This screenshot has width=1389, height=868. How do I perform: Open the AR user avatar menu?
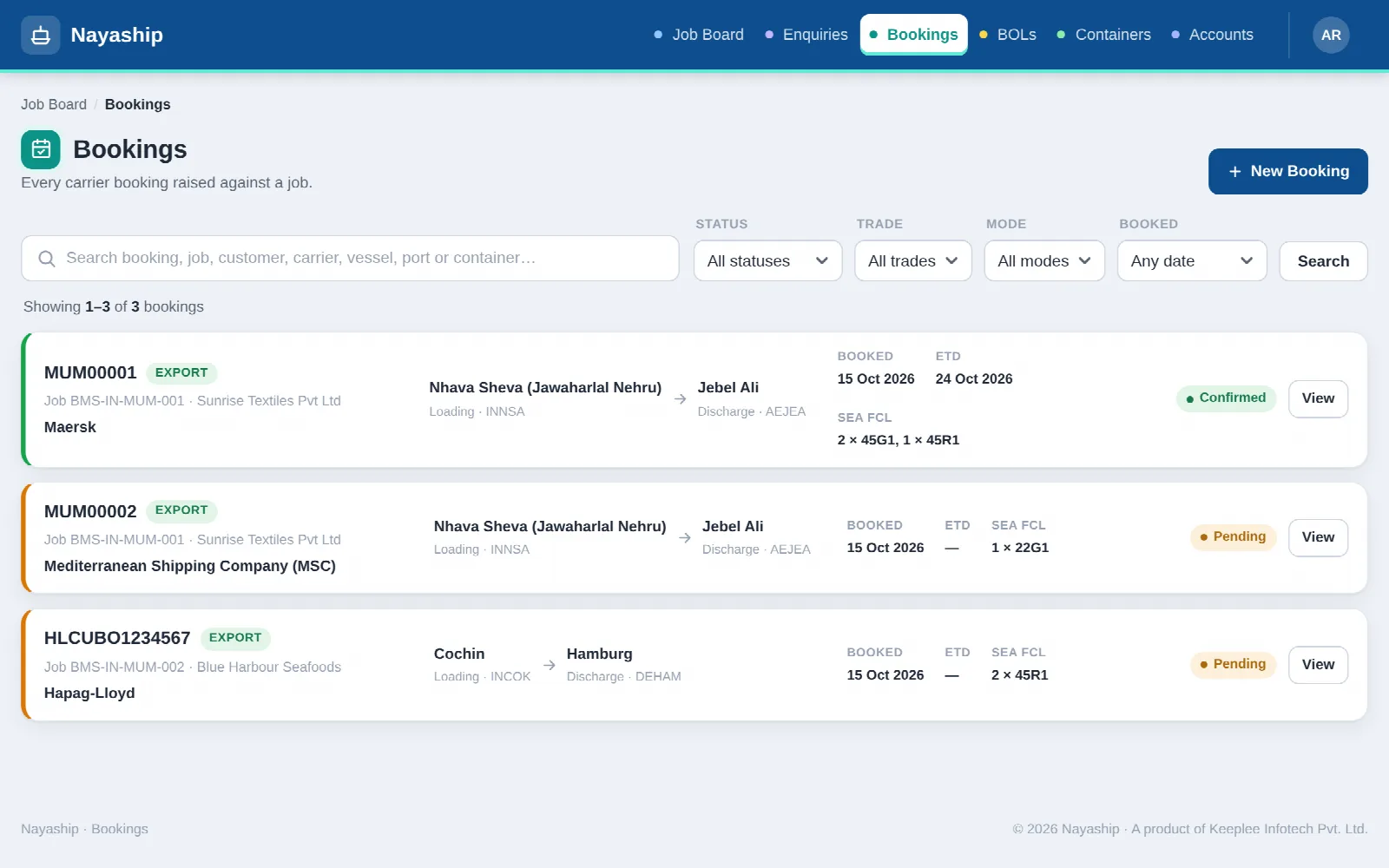tap(1331, 36)
